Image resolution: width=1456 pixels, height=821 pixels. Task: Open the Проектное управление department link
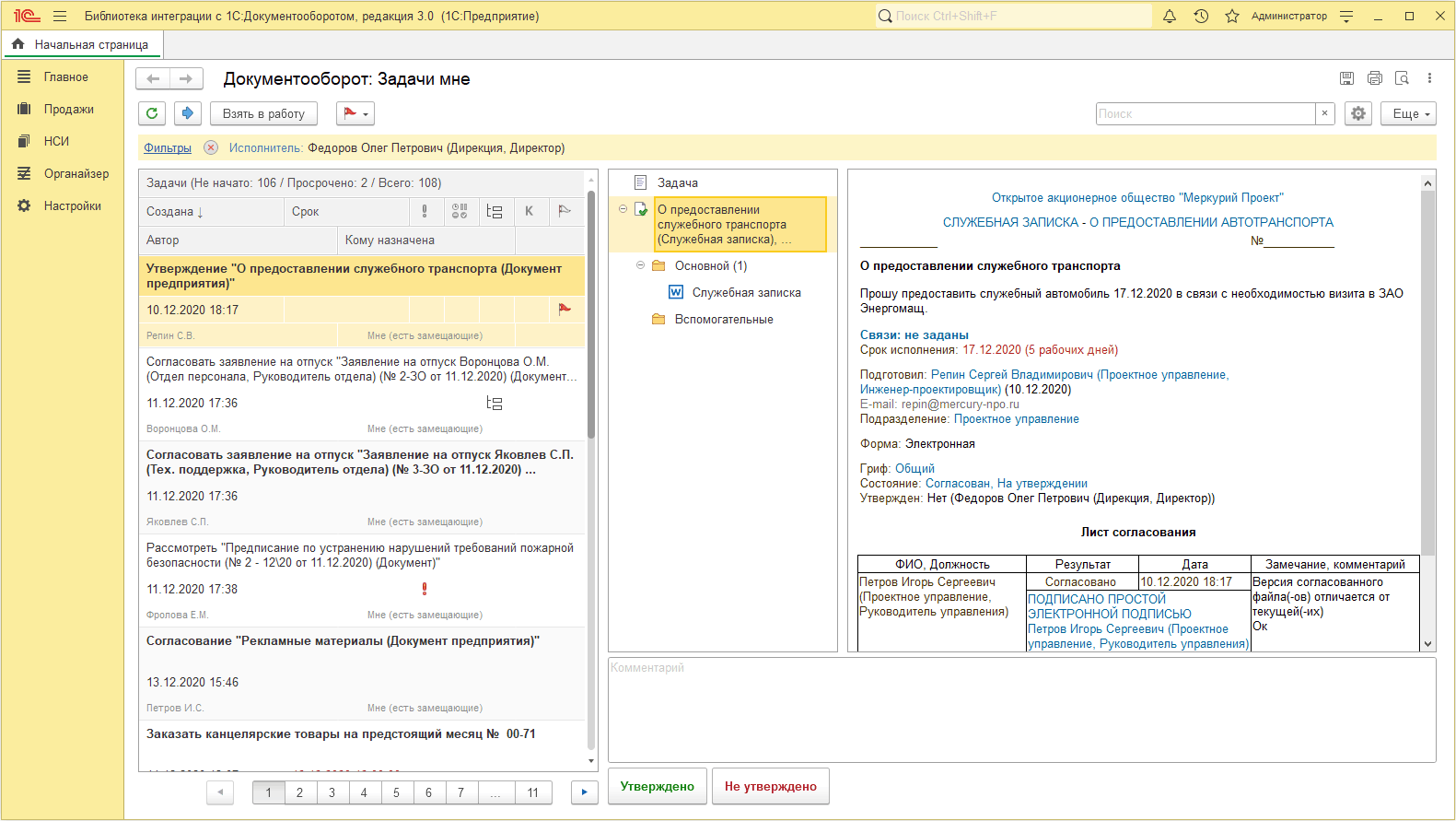pos(1016,418)
